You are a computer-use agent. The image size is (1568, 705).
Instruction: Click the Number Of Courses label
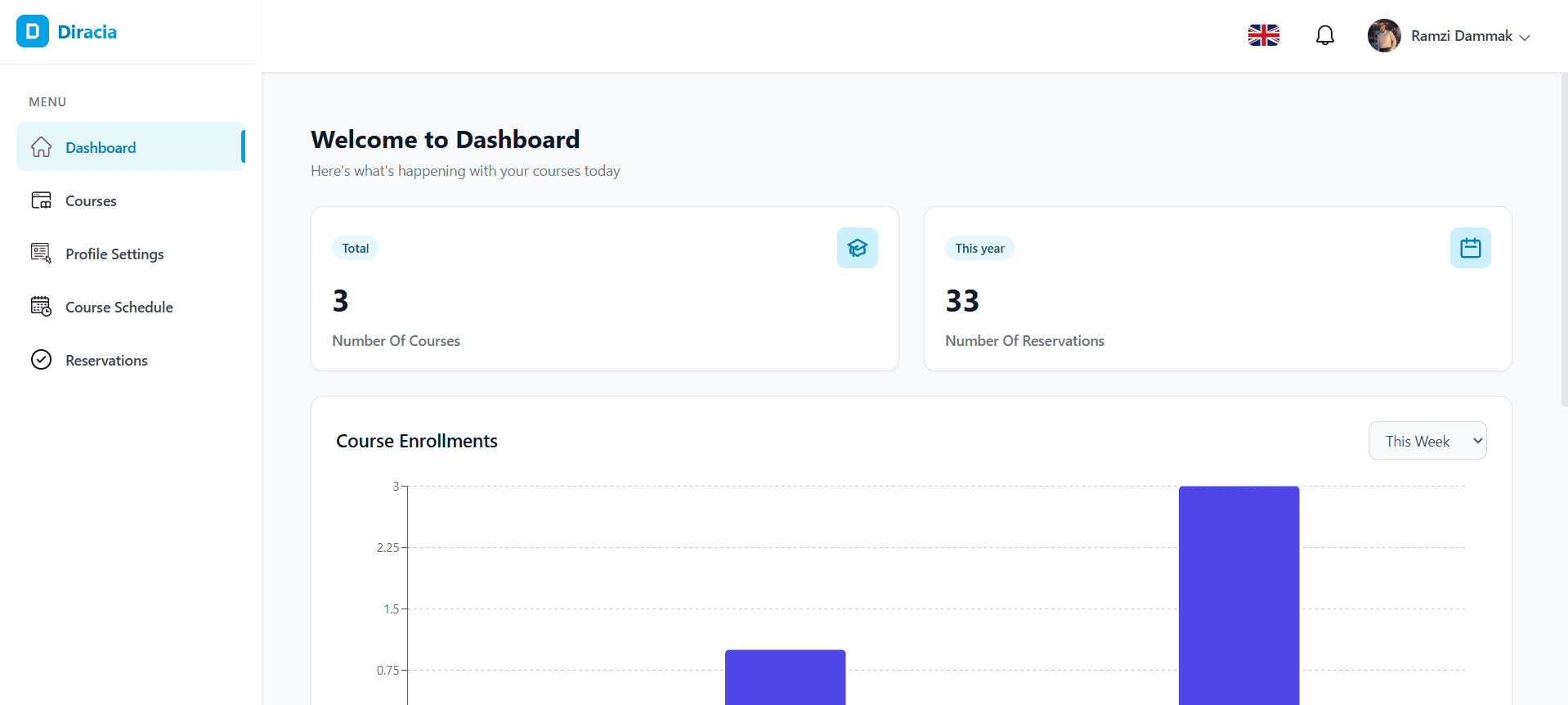[x=396, y=341]
